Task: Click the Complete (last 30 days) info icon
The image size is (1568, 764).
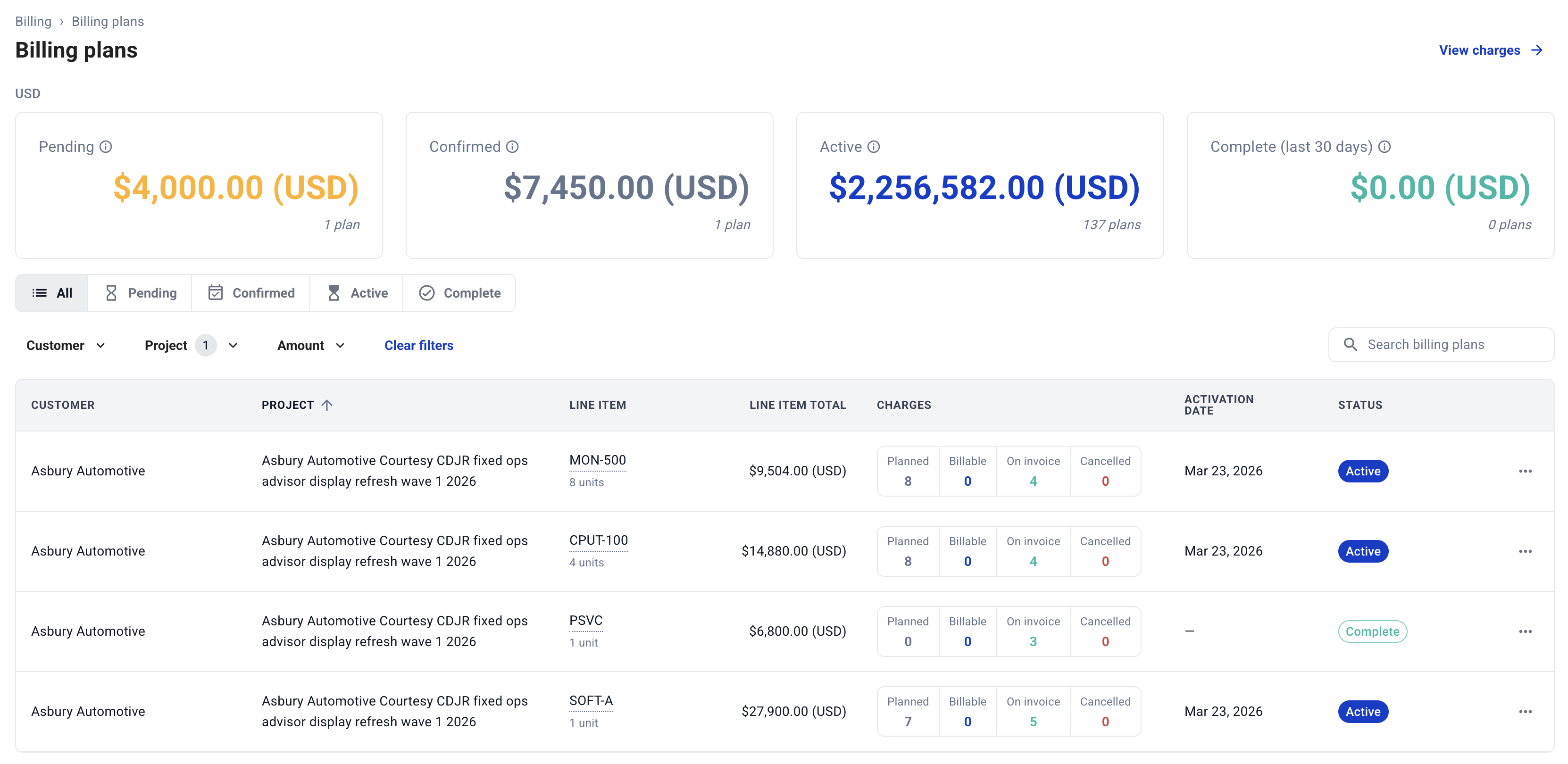Action: coord(1385,147)
